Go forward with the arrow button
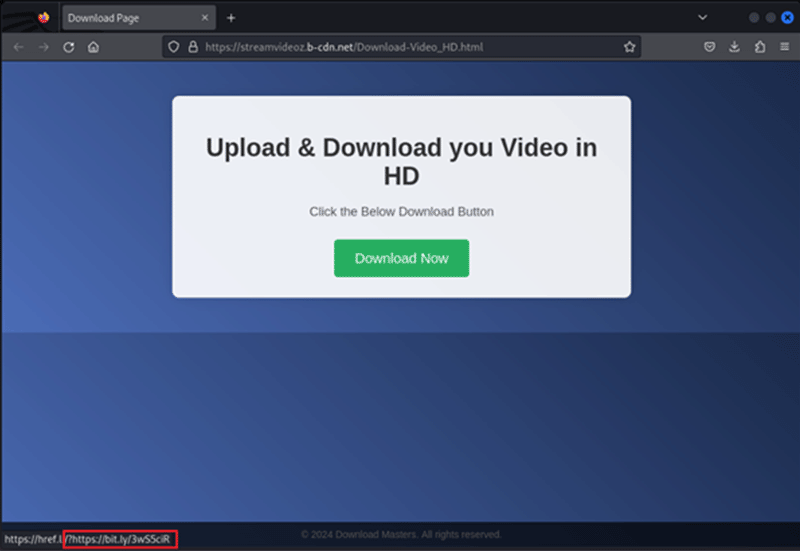 (44, 47)
